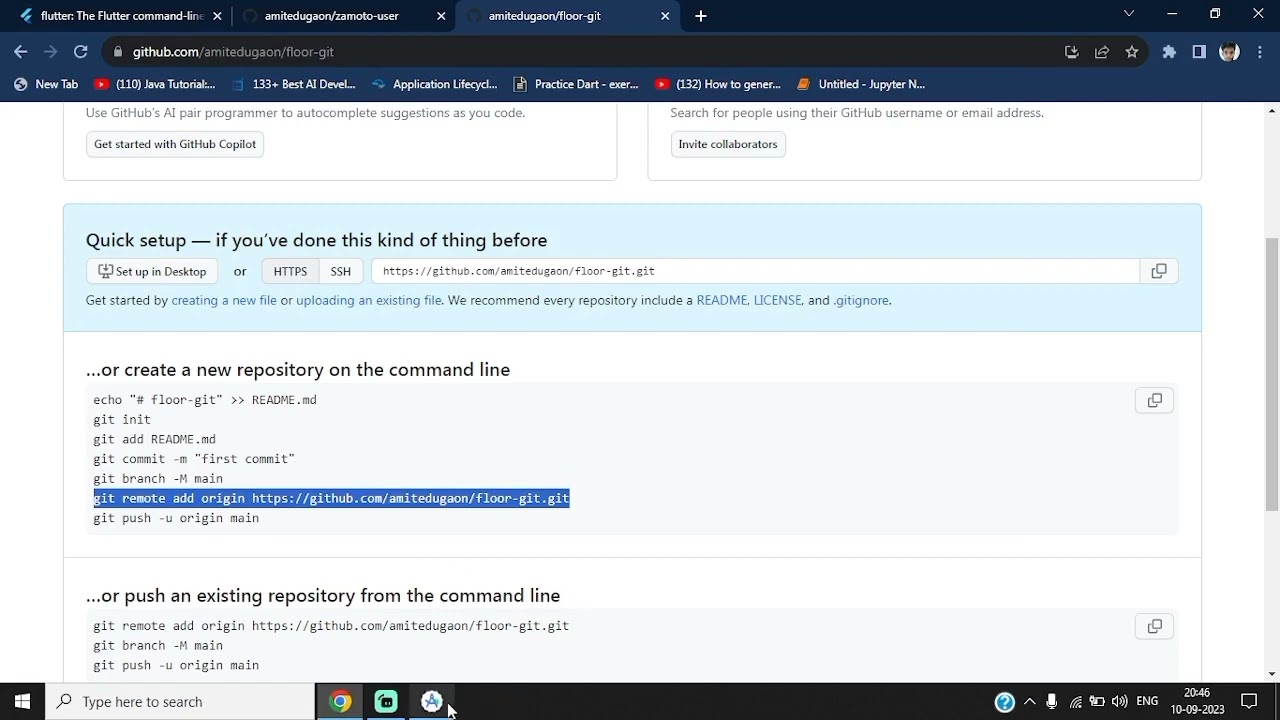1280x720 pixels.
Task: Select the HTTPS protocol toggle
Action: coord(290,271)
